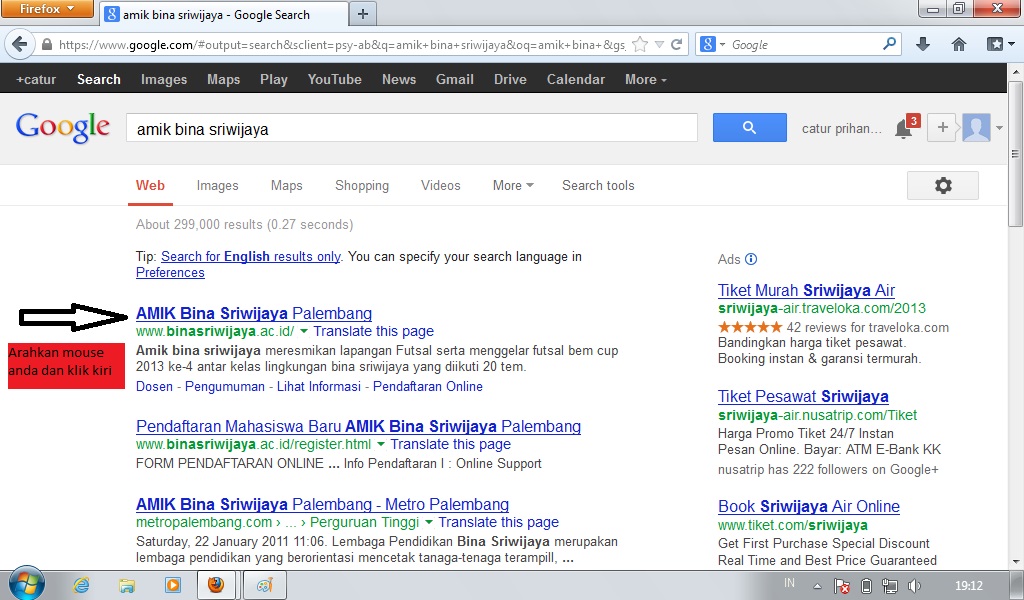Open Pendaftaran Online sitelink
The width and height of the screenshot is (1024, 600).
428,387
